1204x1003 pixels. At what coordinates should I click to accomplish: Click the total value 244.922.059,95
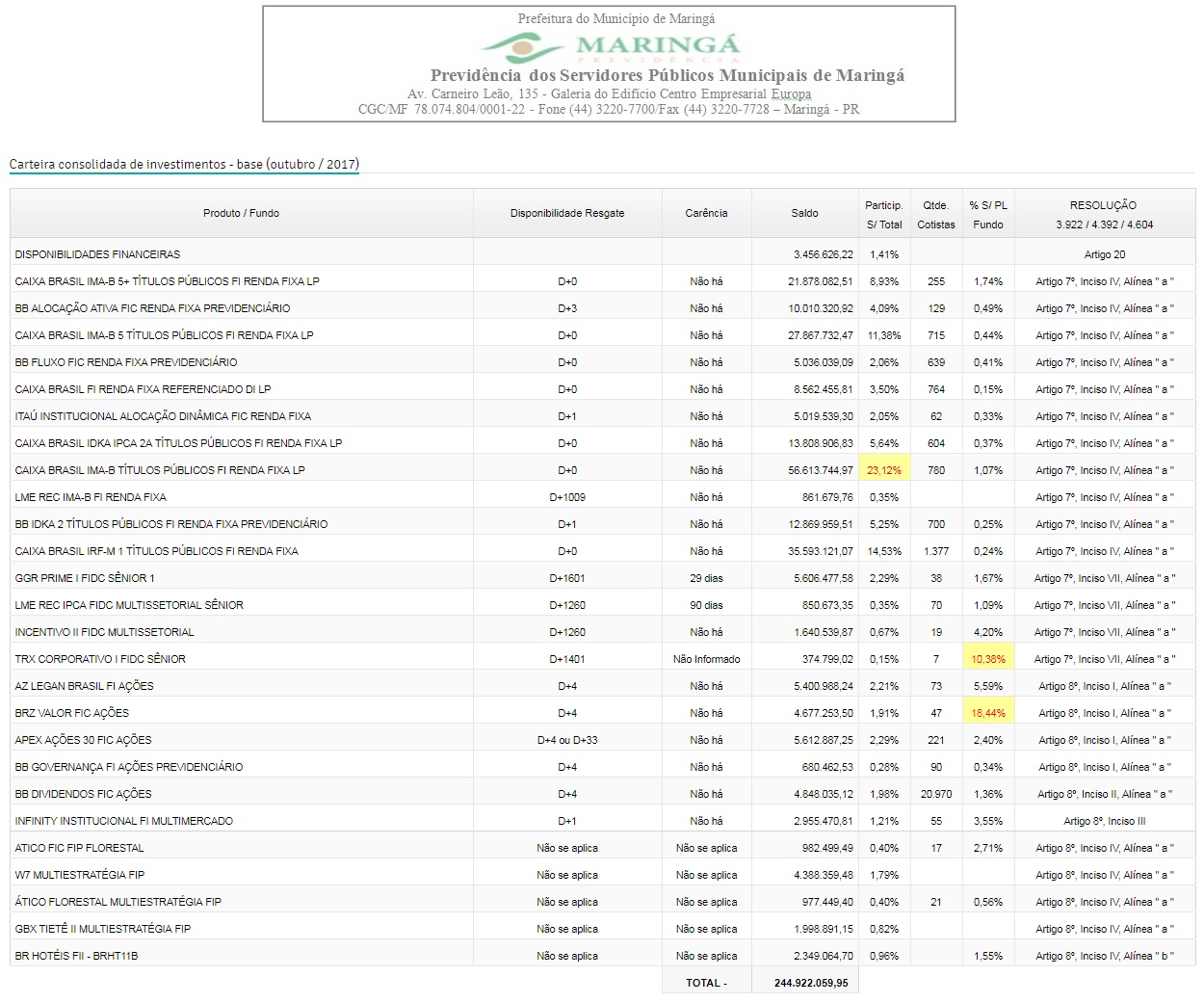pyautogui.click(x=811, y=983)
